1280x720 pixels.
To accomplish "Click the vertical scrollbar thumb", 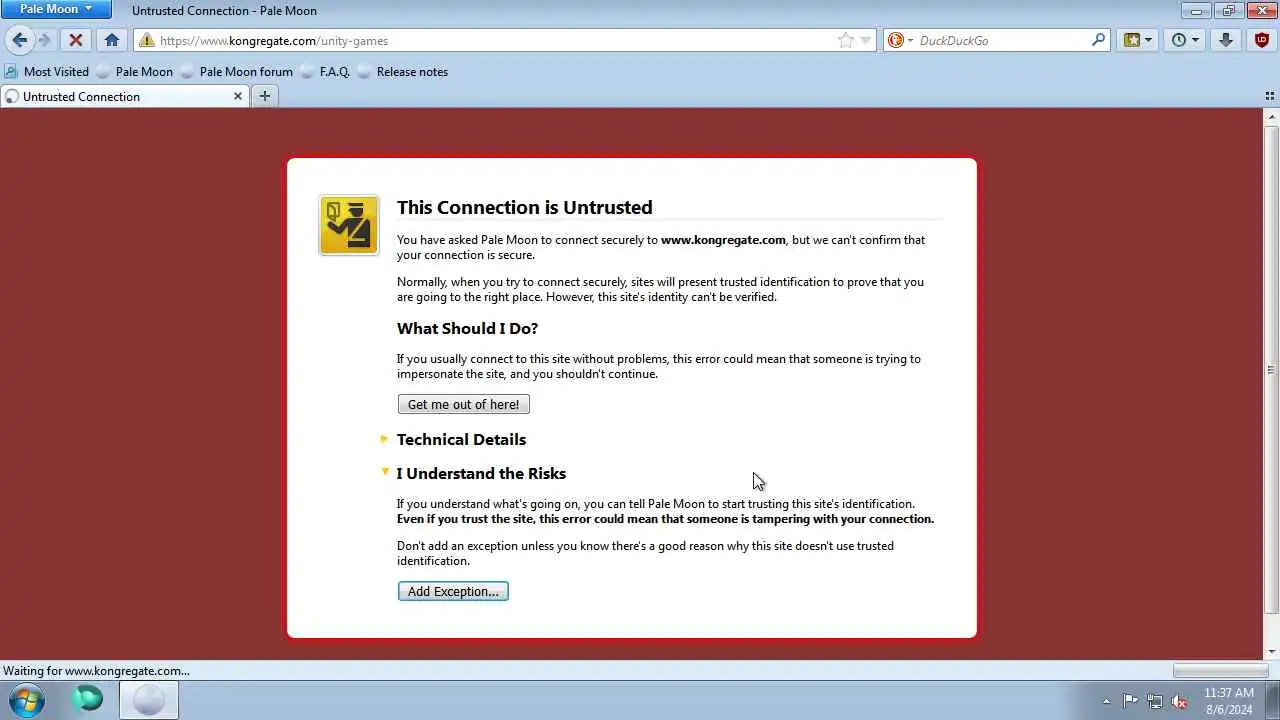I will point(1271,369).
